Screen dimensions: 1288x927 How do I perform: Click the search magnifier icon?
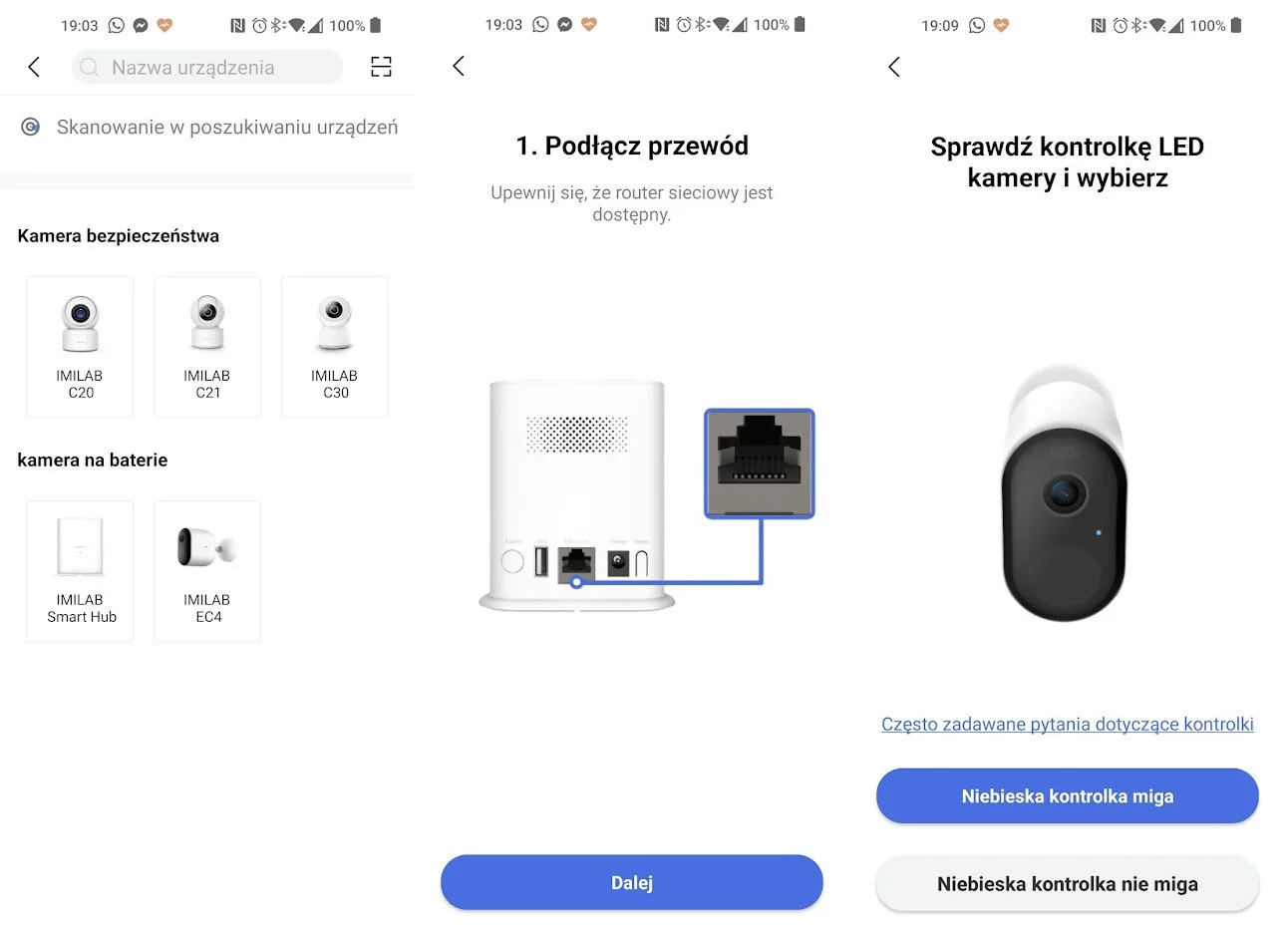[x=90, y=67]
